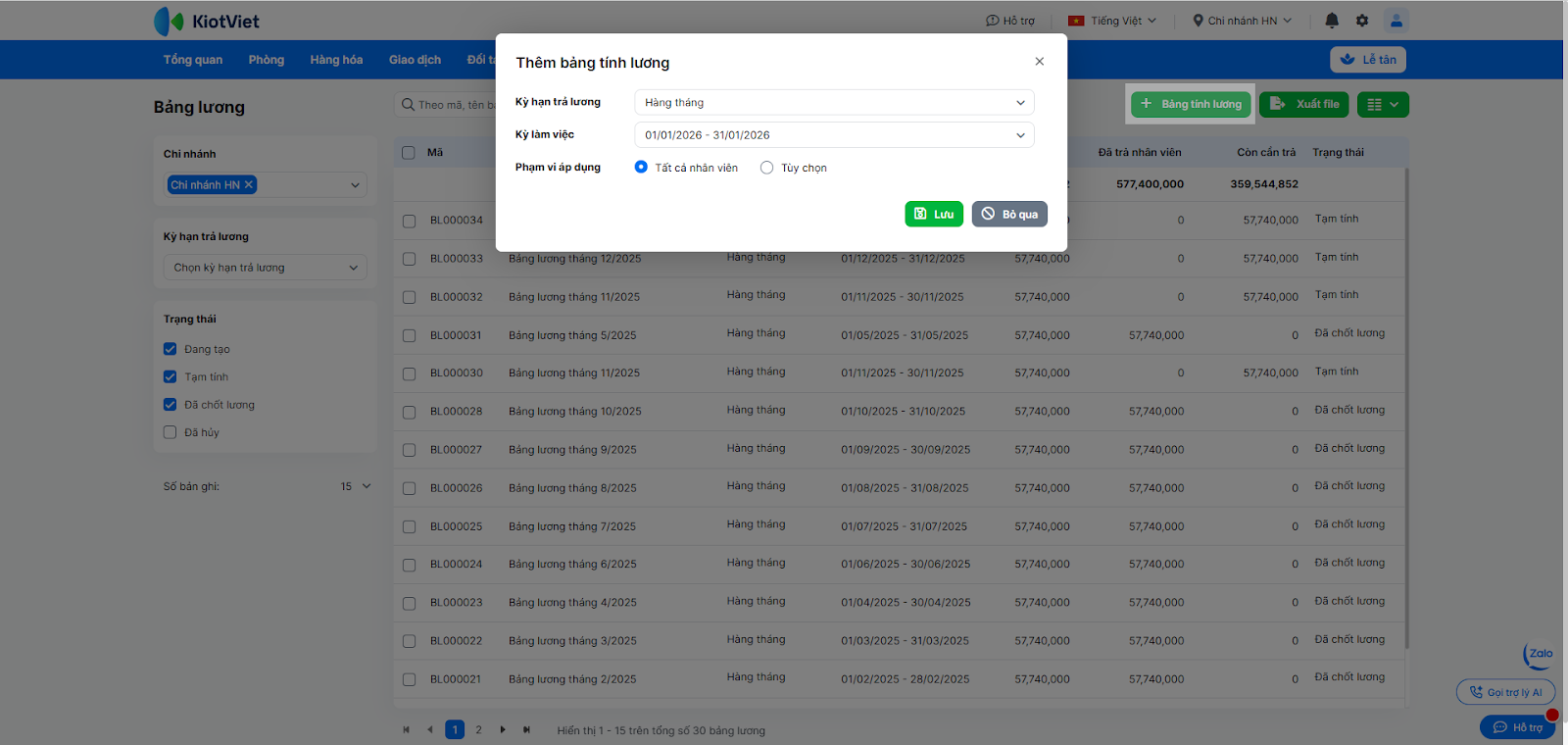
Task: Tick the select-all checkbox in table header
Action: tap(409, 153)
